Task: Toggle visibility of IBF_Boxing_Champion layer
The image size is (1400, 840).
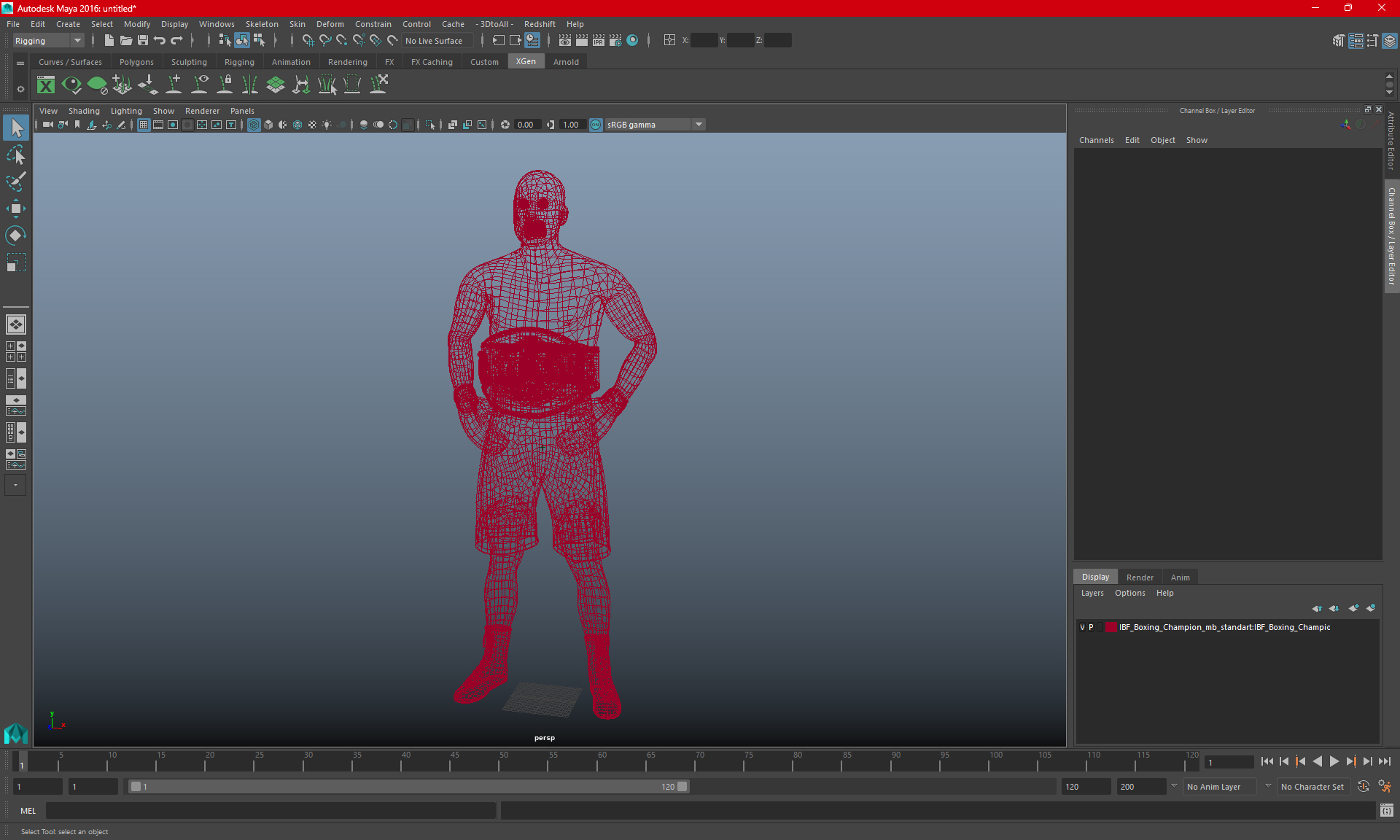Action: pyautogui.click(x=1082, y=627)
